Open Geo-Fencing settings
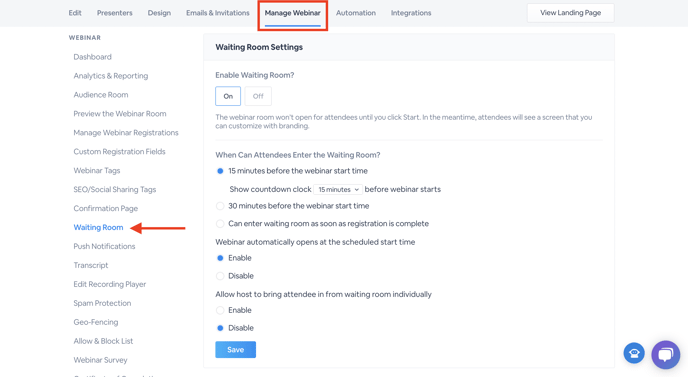 coord(96,322)
